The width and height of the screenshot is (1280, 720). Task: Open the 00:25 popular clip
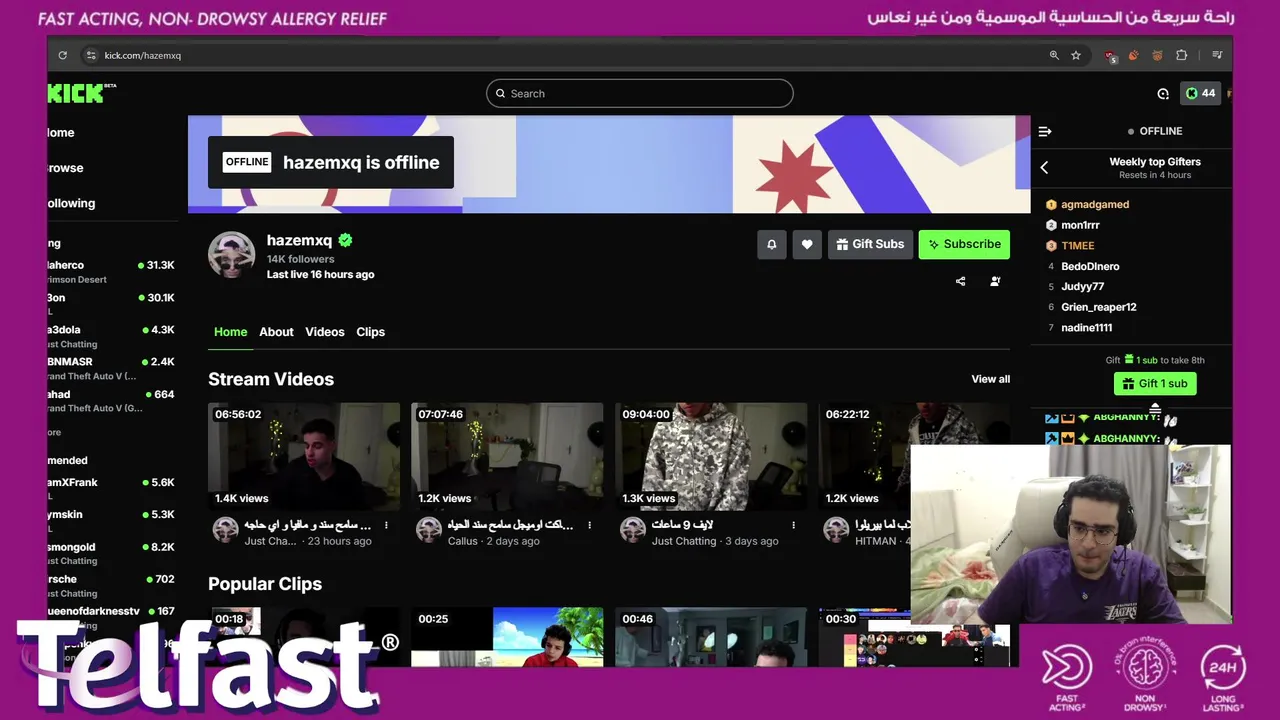click(507, 637)
